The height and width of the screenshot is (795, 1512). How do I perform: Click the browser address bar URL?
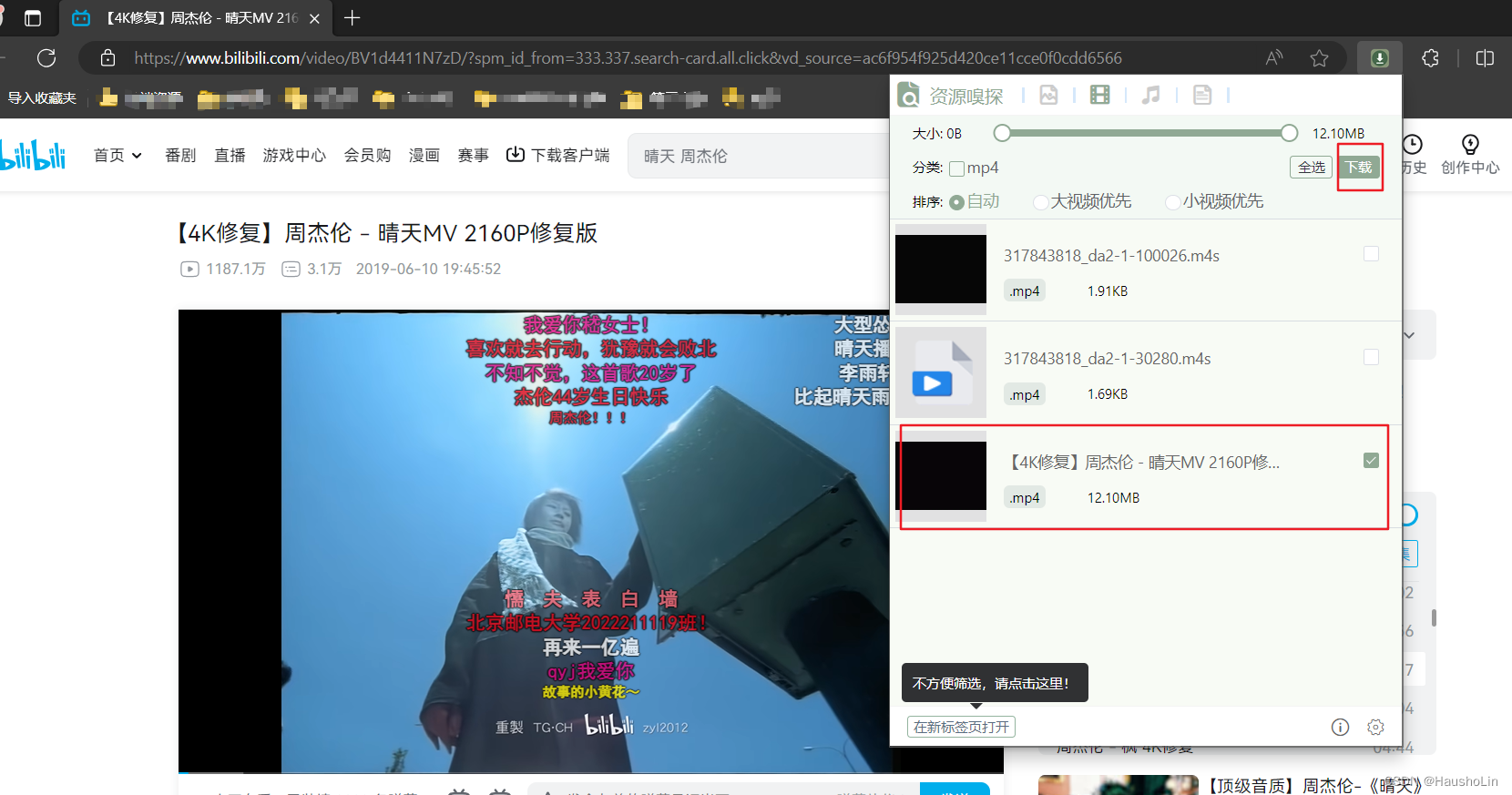628,58
